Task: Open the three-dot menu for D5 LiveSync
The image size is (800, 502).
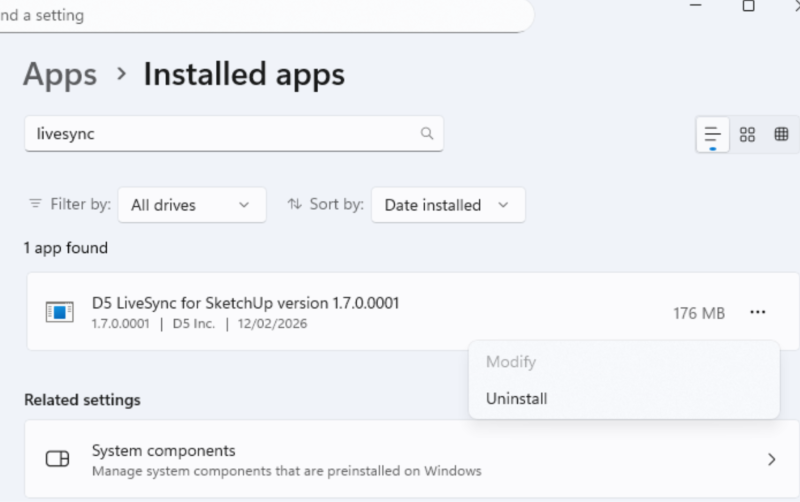Action: pyautogui.click(x=757, y=313)
